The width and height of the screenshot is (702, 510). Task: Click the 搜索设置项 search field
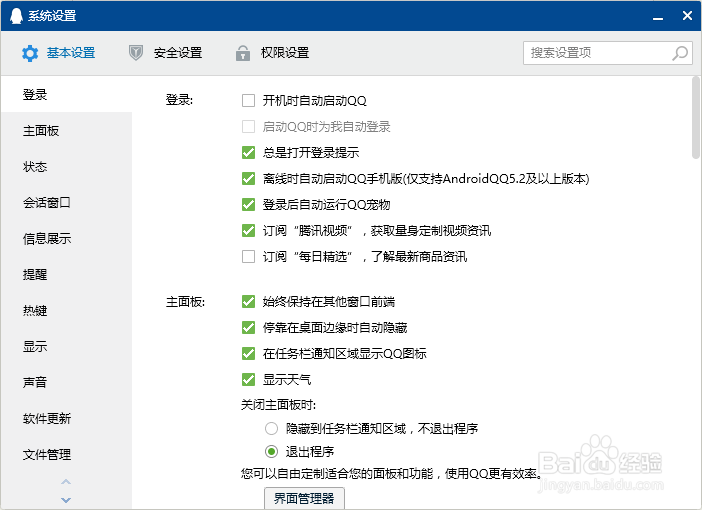pyautogui.click(x=608, y=53)
